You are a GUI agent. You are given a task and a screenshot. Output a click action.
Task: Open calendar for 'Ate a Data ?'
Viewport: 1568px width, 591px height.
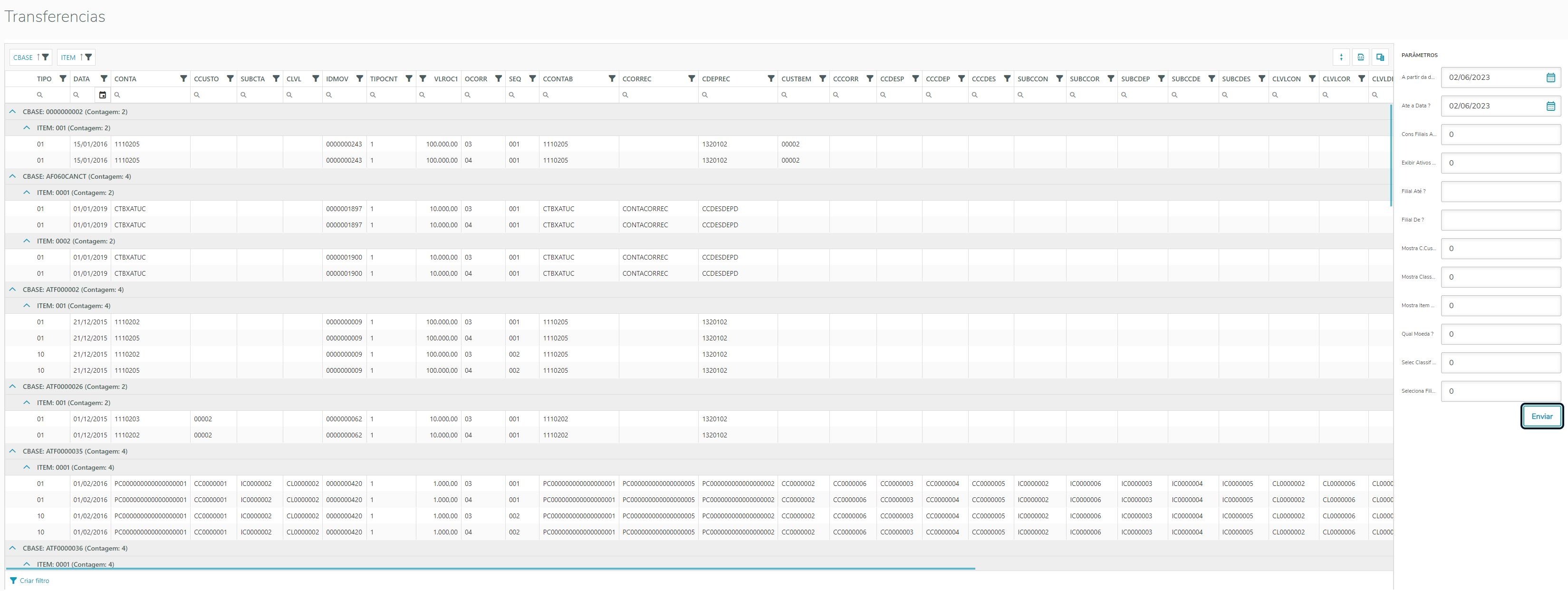point(1550,106)
